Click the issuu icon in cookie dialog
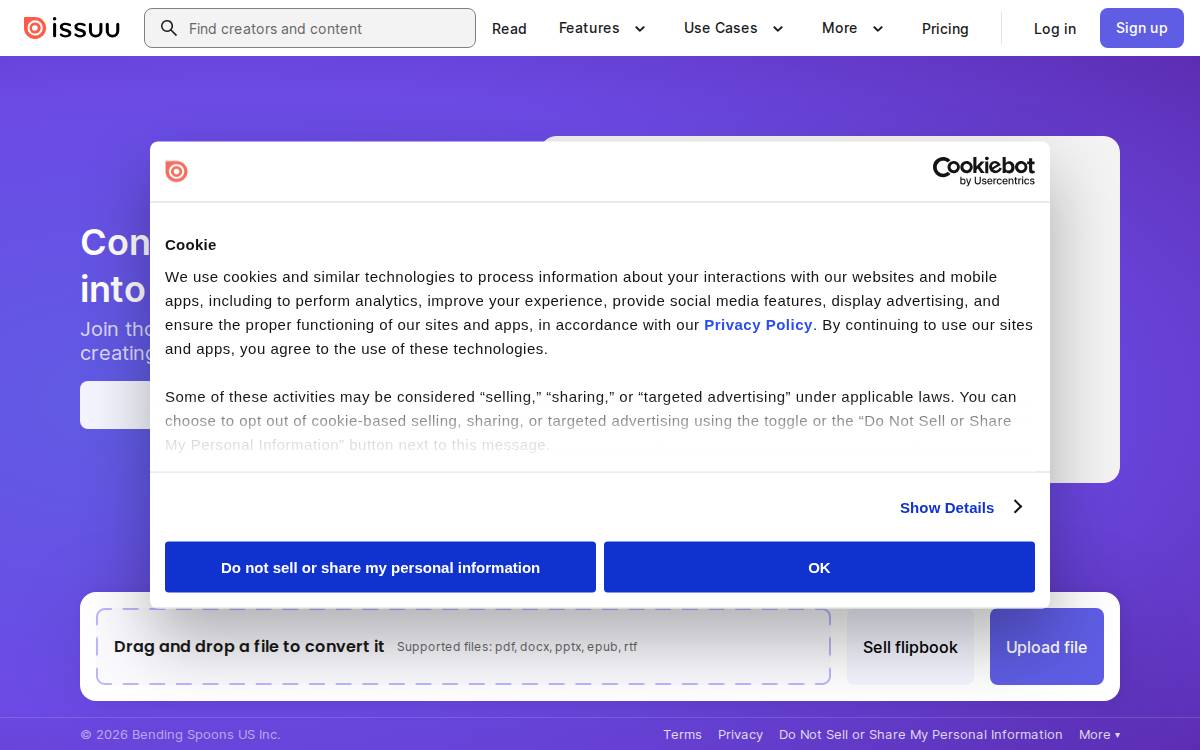The height and width of the screenshot is (750, 1200). (176, 171)
